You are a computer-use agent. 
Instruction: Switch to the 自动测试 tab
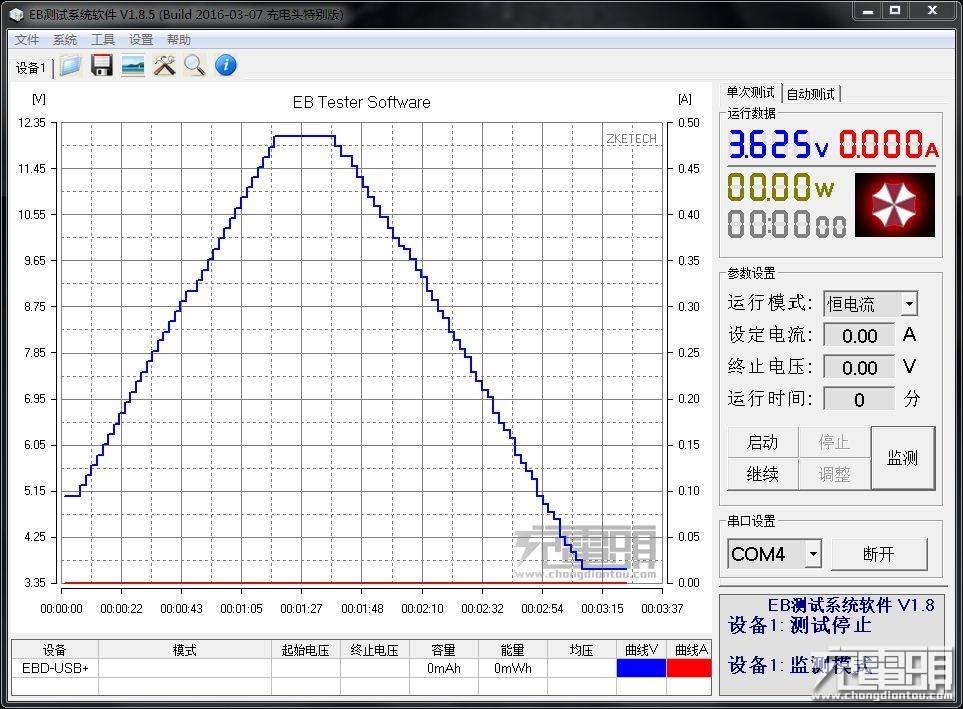pyautogui.click(x=811, y=93)
